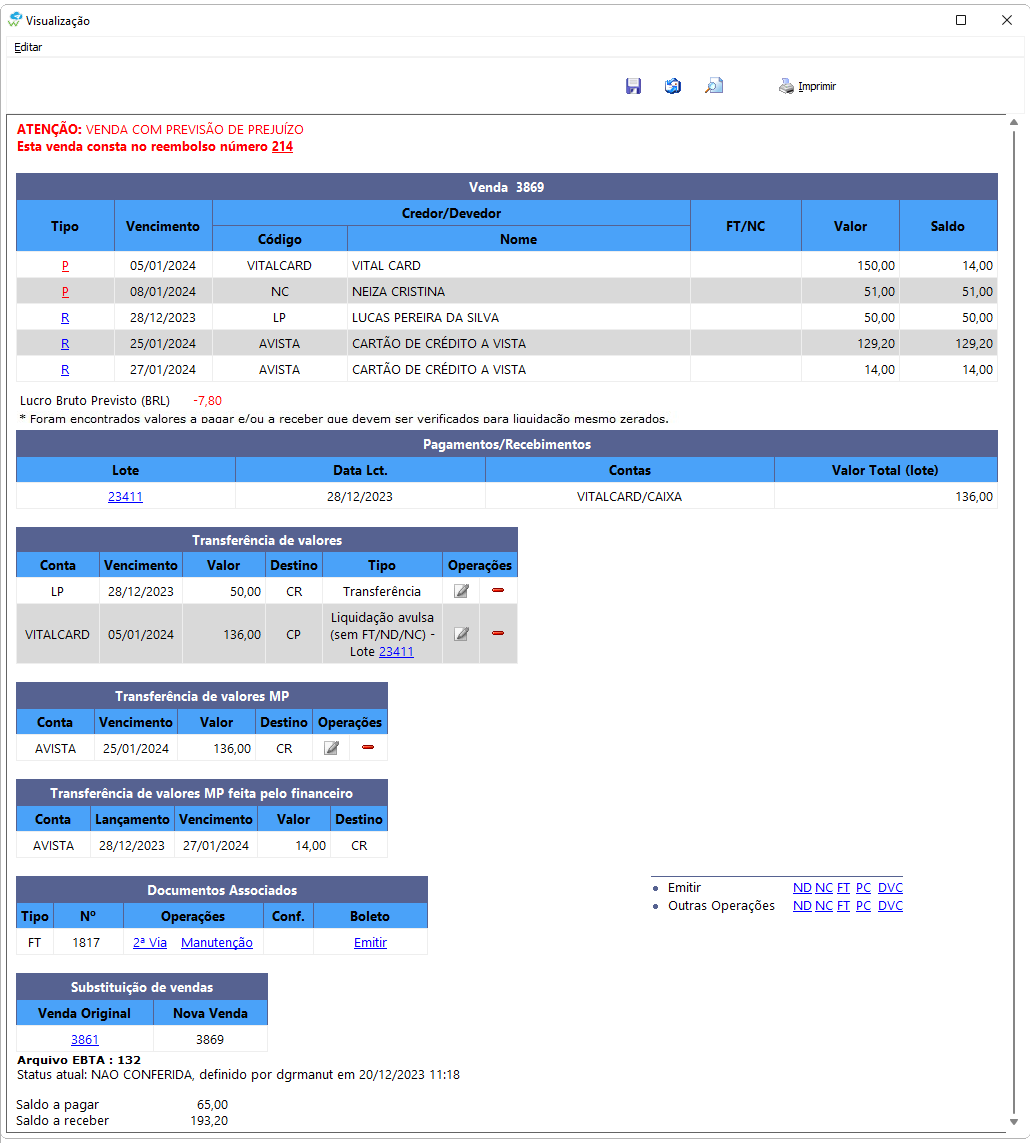The width and height of the screenshot is (1030, 1143).
Task: Click the P link for VITAL CARD
Action: [x=65, y=266]
